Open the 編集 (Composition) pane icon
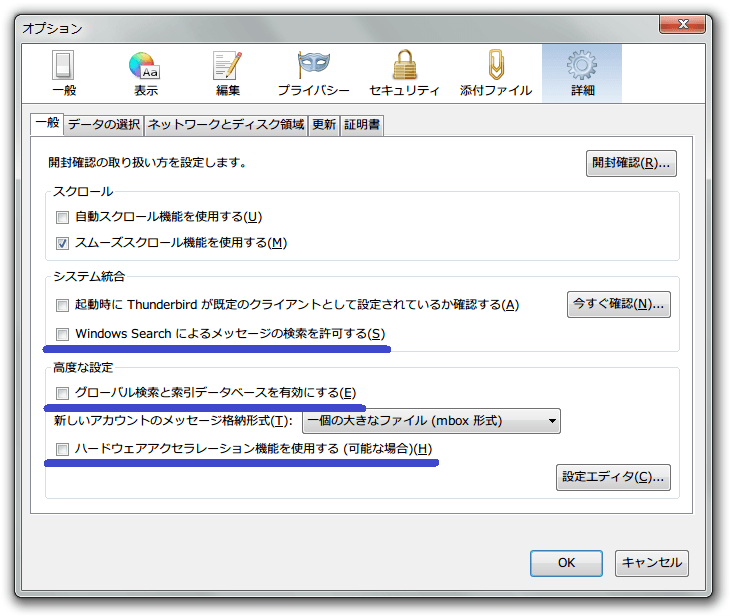 coord(228,67)
